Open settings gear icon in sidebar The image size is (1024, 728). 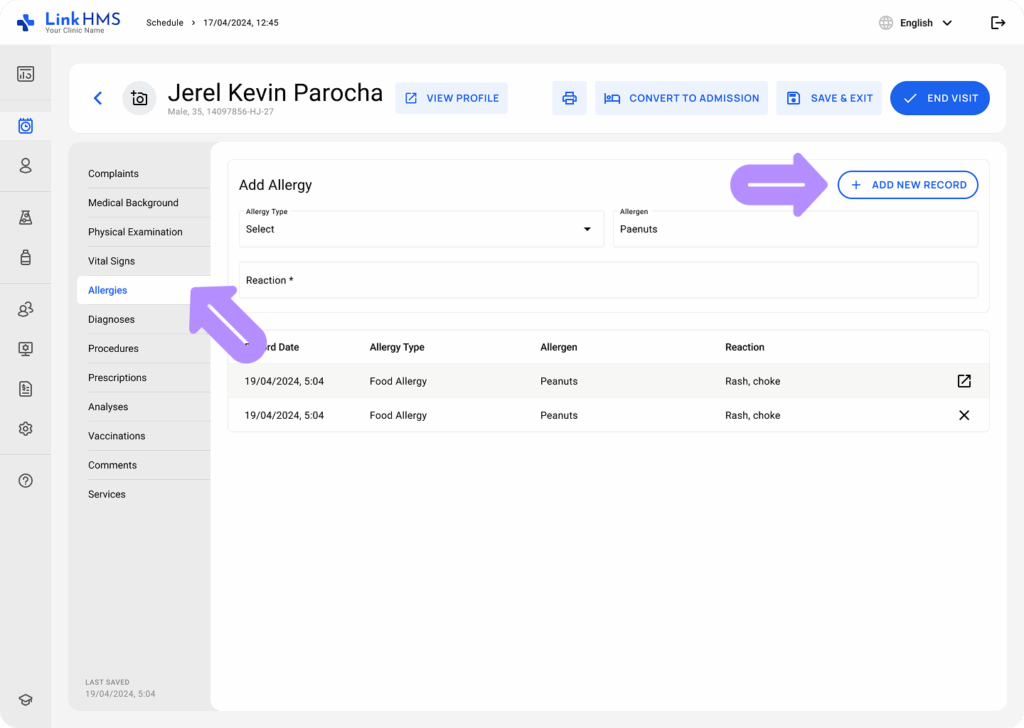pos(26,428)
